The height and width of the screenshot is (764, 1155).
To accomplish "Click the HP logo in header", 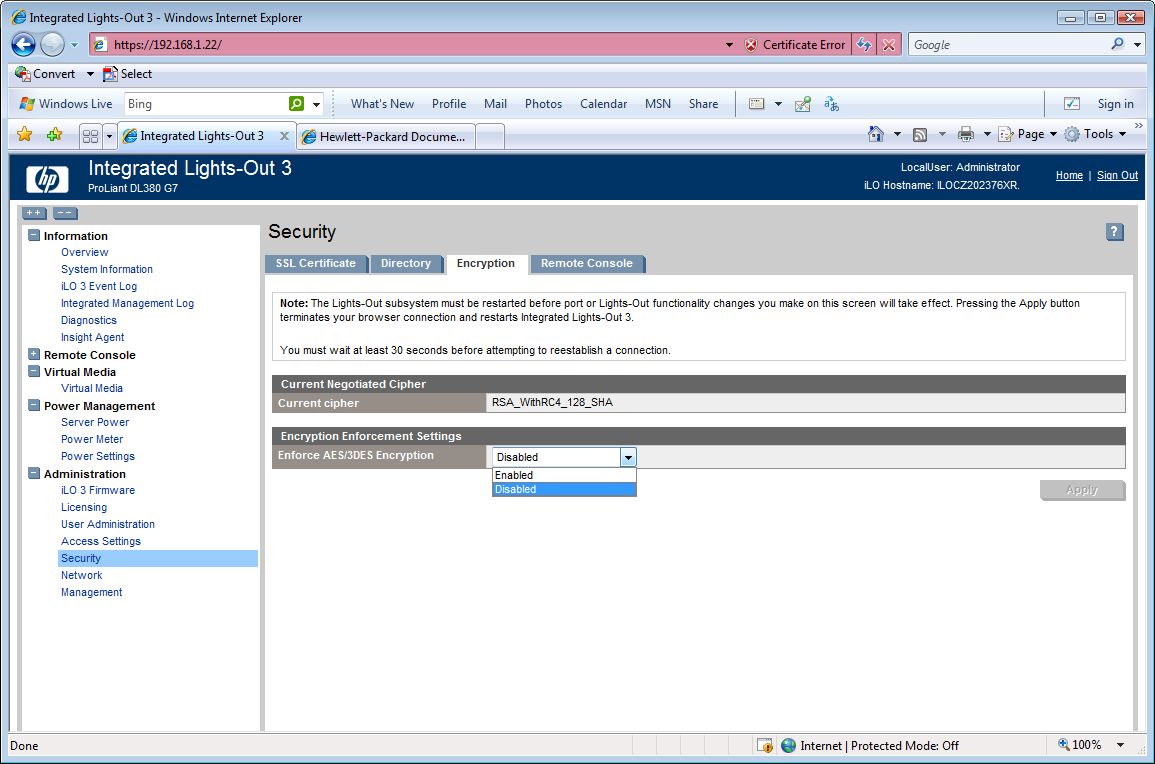I will point(47,179).
